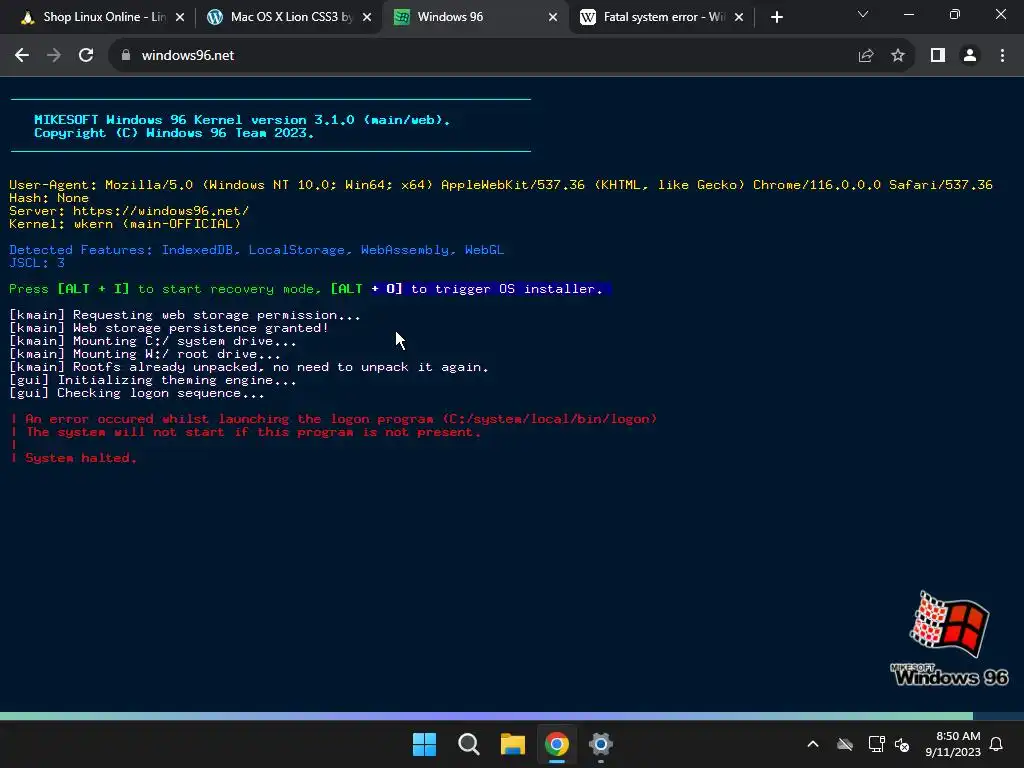
Task: Reload the windows96.net page
Action: tap(86, 56)
